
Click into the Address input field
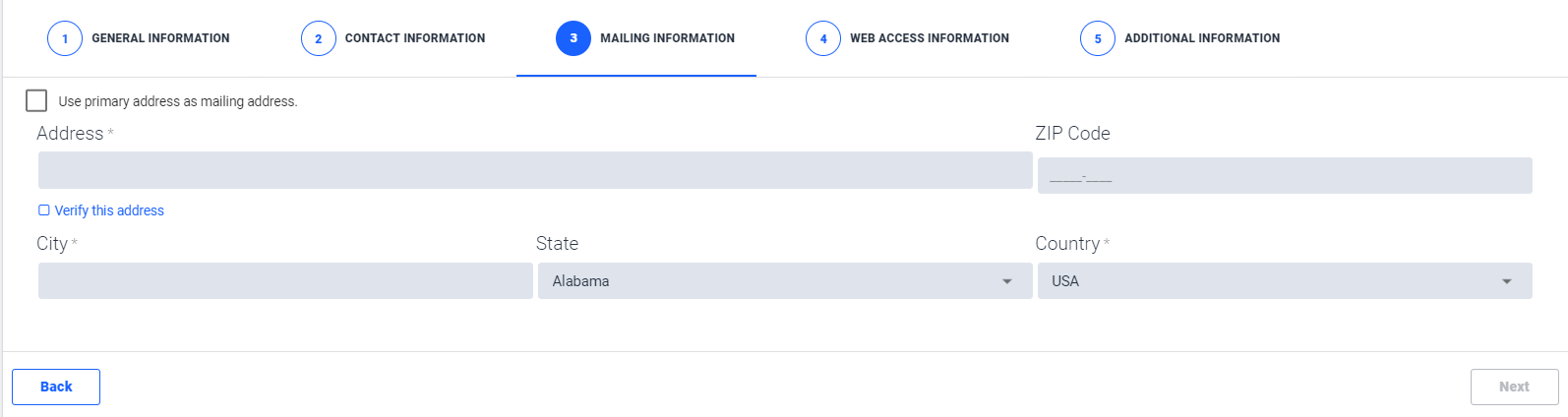coord(535,170)
